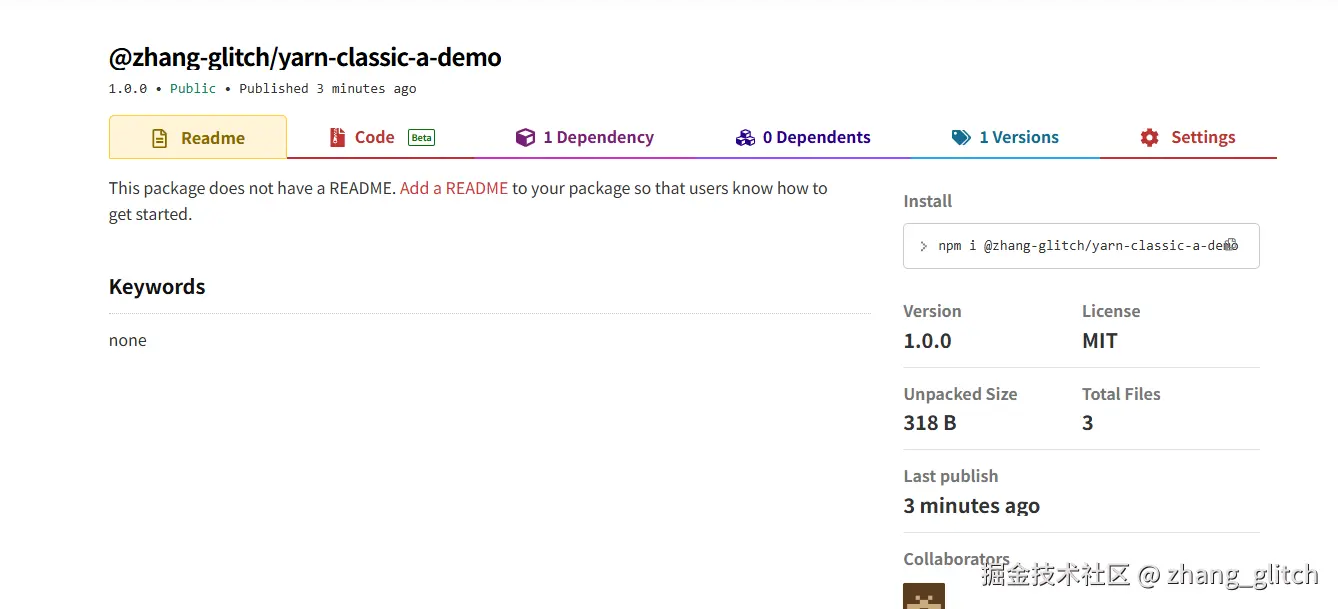
Task: Click the npm i install command text
Action: coord(1080,246)
